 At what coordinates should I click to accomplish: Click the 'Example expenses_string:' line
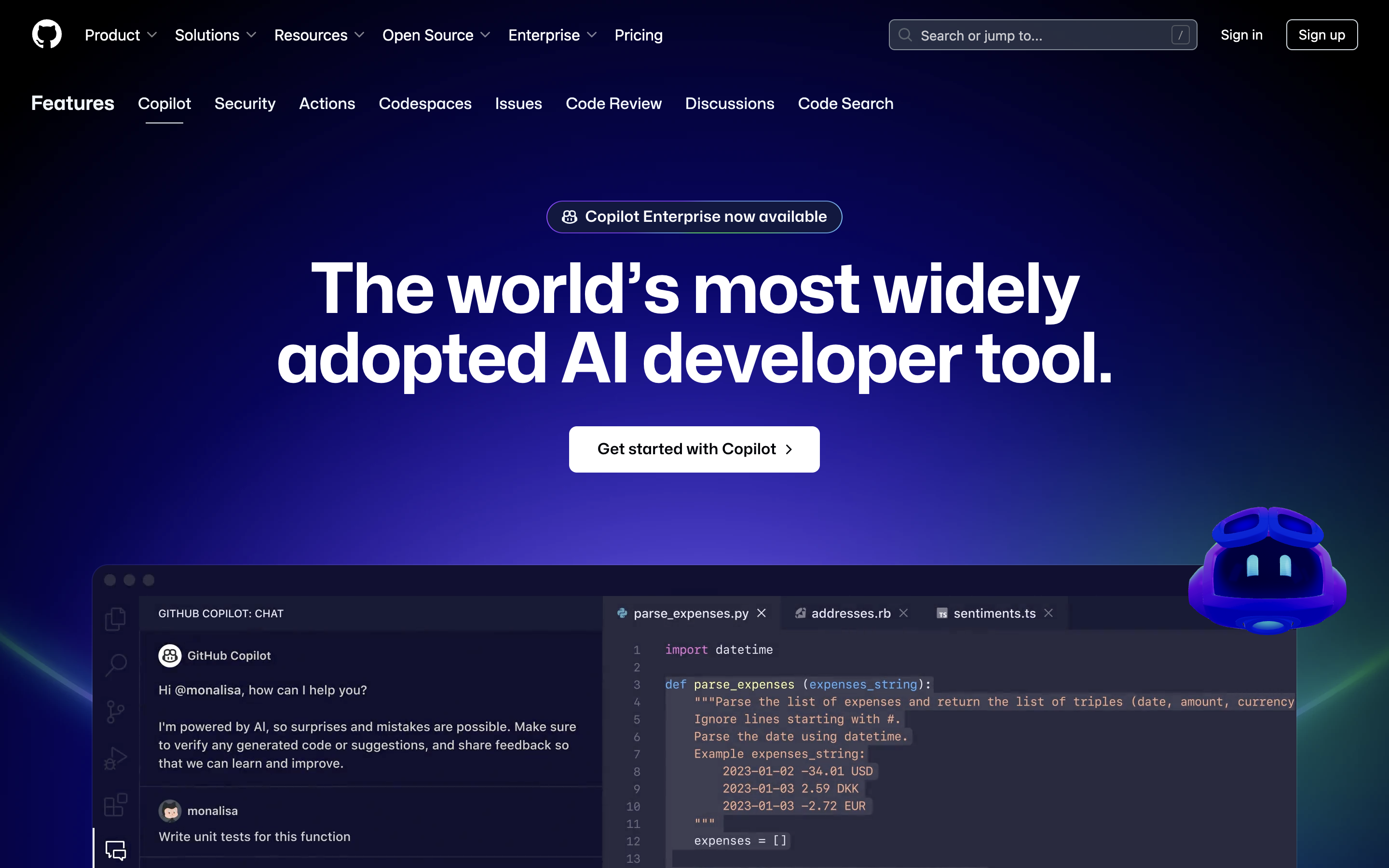pos(779,754)
